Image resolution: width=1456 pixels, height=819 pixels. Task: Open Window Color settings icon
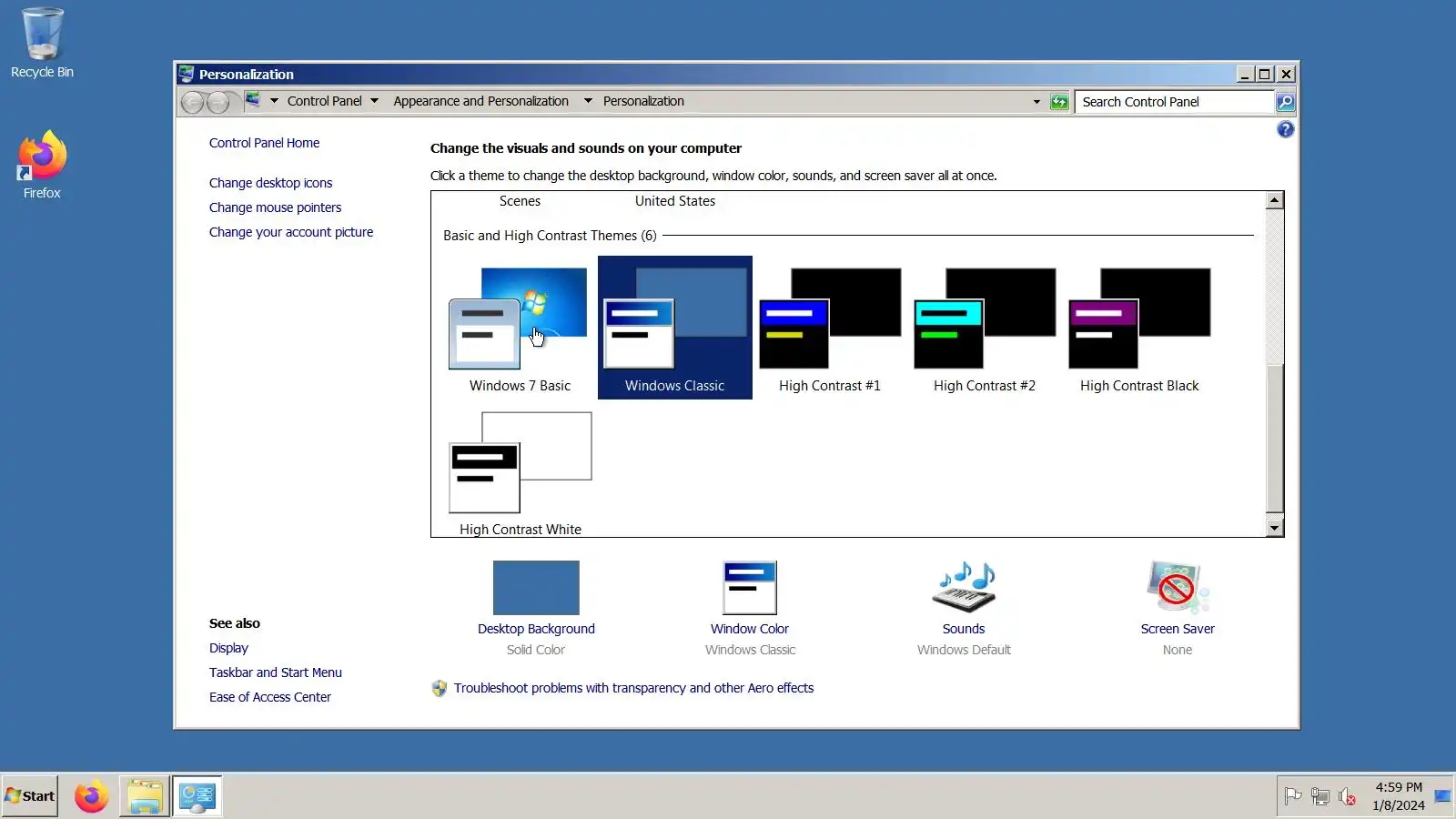(x=750, y=588)
